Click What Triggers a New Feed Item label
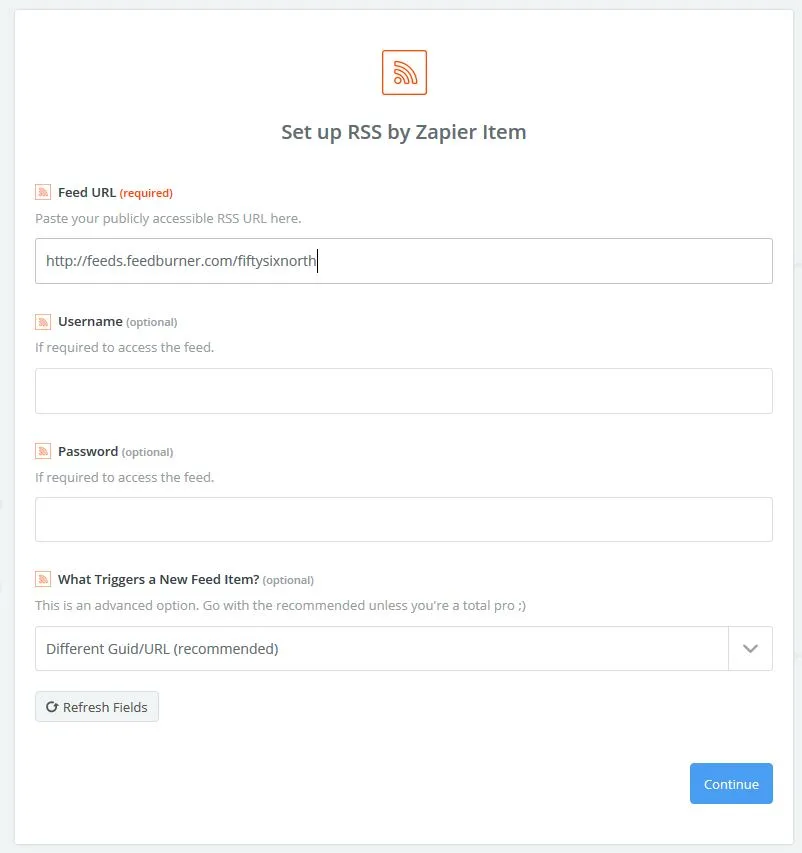This screenshot has height=853, width=802. (158, 579)
